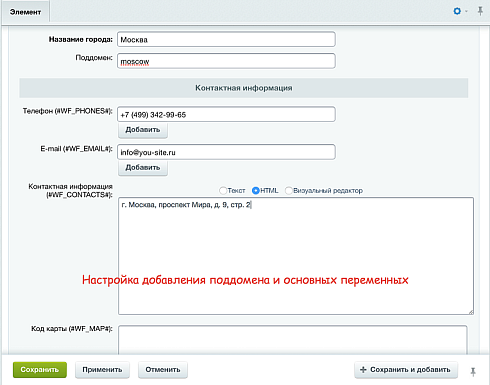Select the Текст radio option
490x385 pixels.
tap(223, 191)
